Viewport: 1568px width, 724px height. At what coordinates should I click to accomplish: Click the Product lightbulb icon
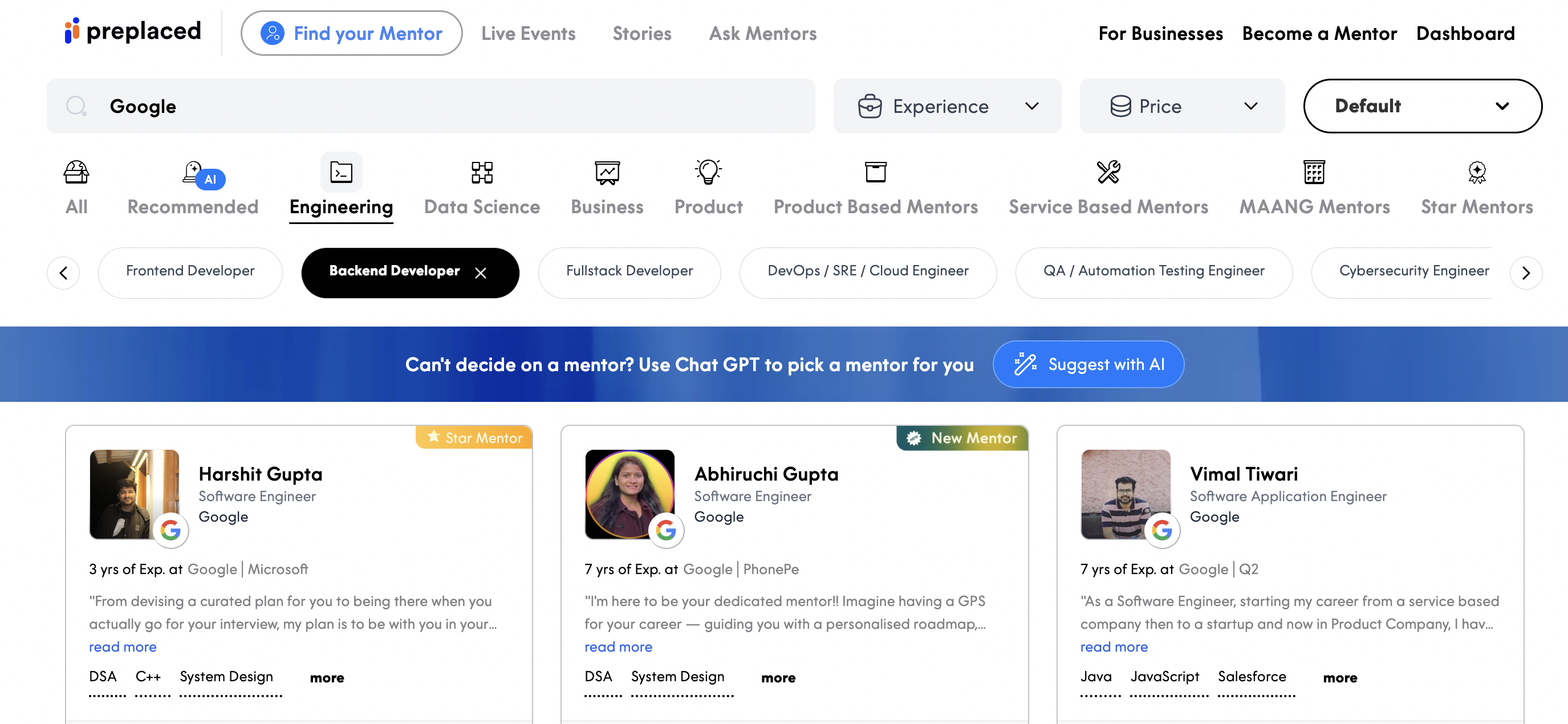708,172
